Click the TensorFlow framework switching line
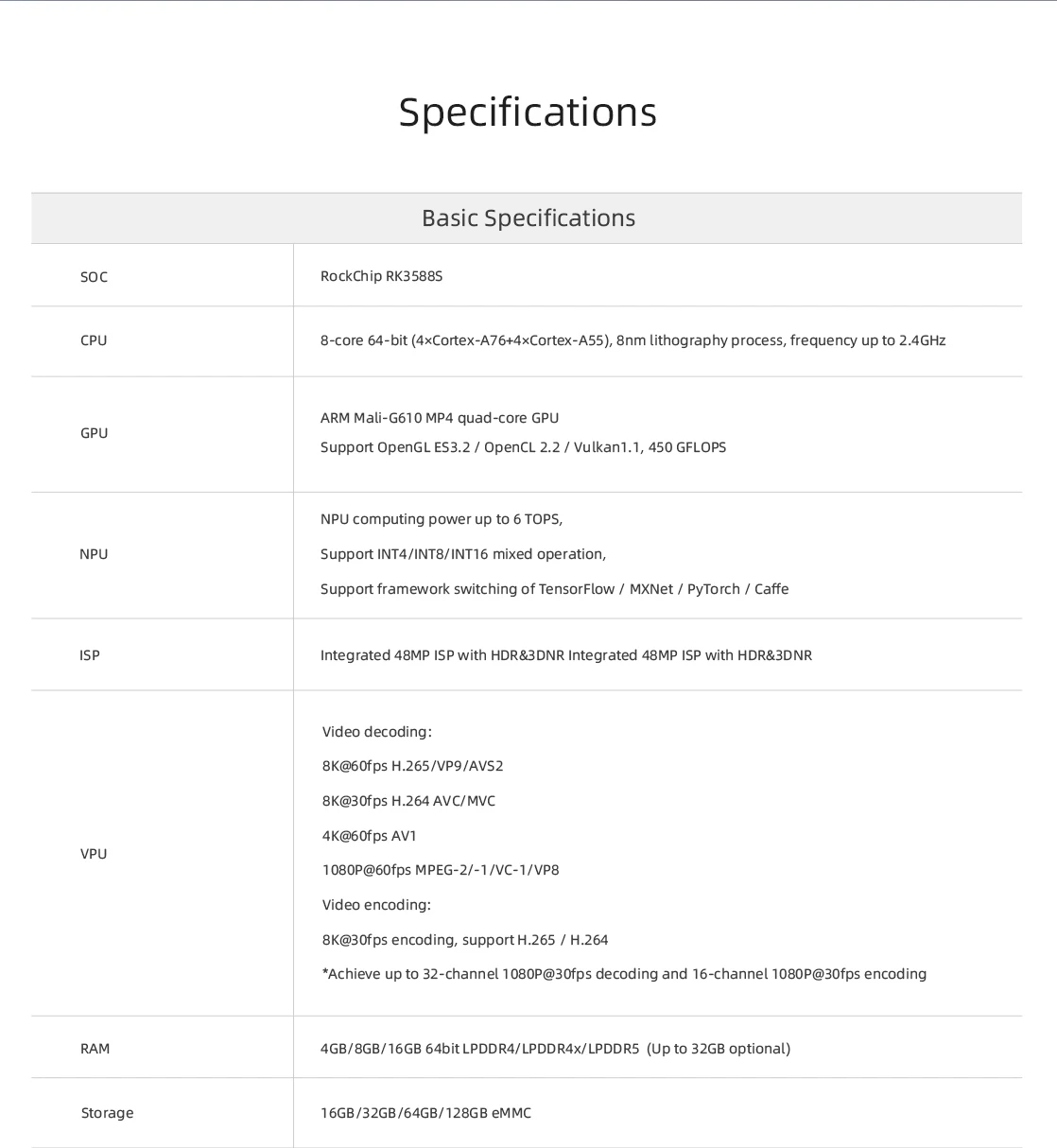The image size is (1057, 1148). point(554,589)
